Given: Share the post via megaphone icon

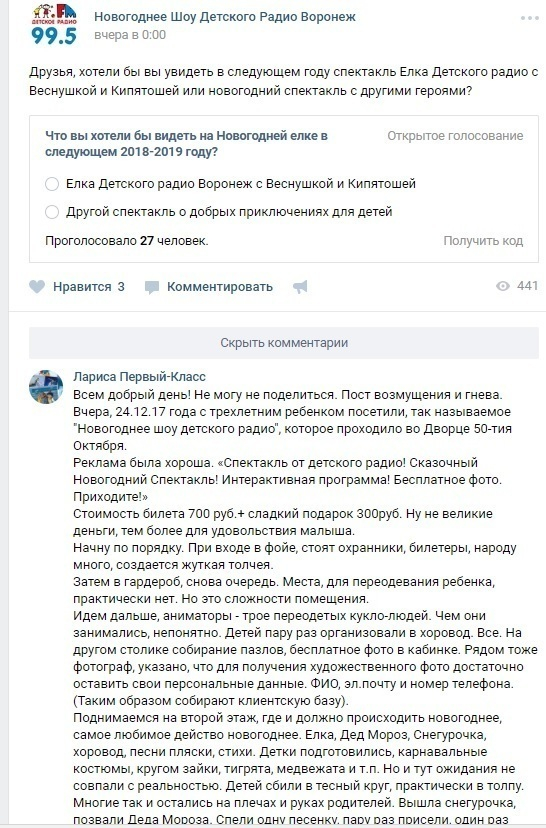Looking at the screenshot, I should 300,287.
